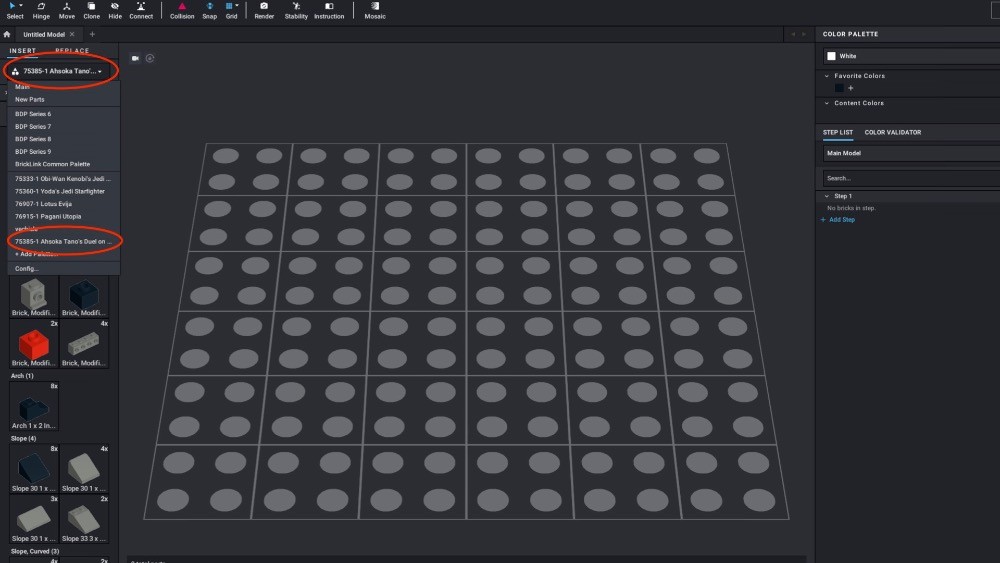Select the red modified brick thumbnail
Image resolution: width=1000 pixels, height=563 pixels.
tap(34, 346)
